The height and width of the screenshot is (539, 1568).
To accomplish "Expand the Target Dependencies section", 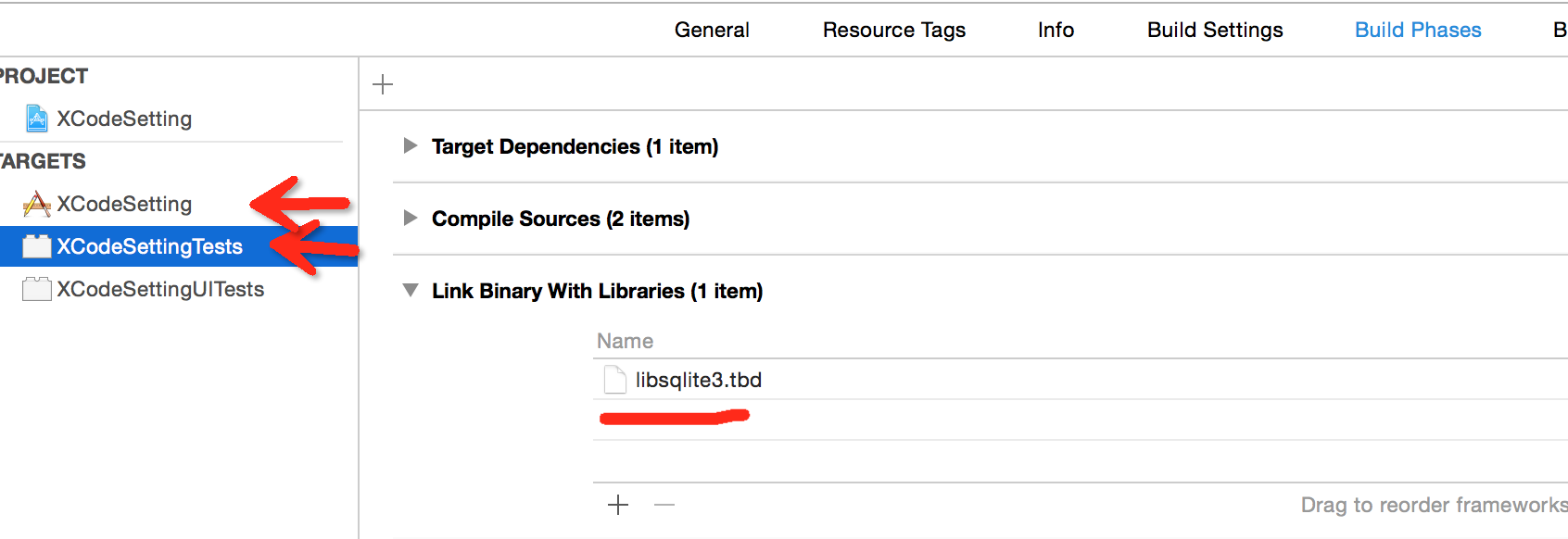I will [410, 146].
